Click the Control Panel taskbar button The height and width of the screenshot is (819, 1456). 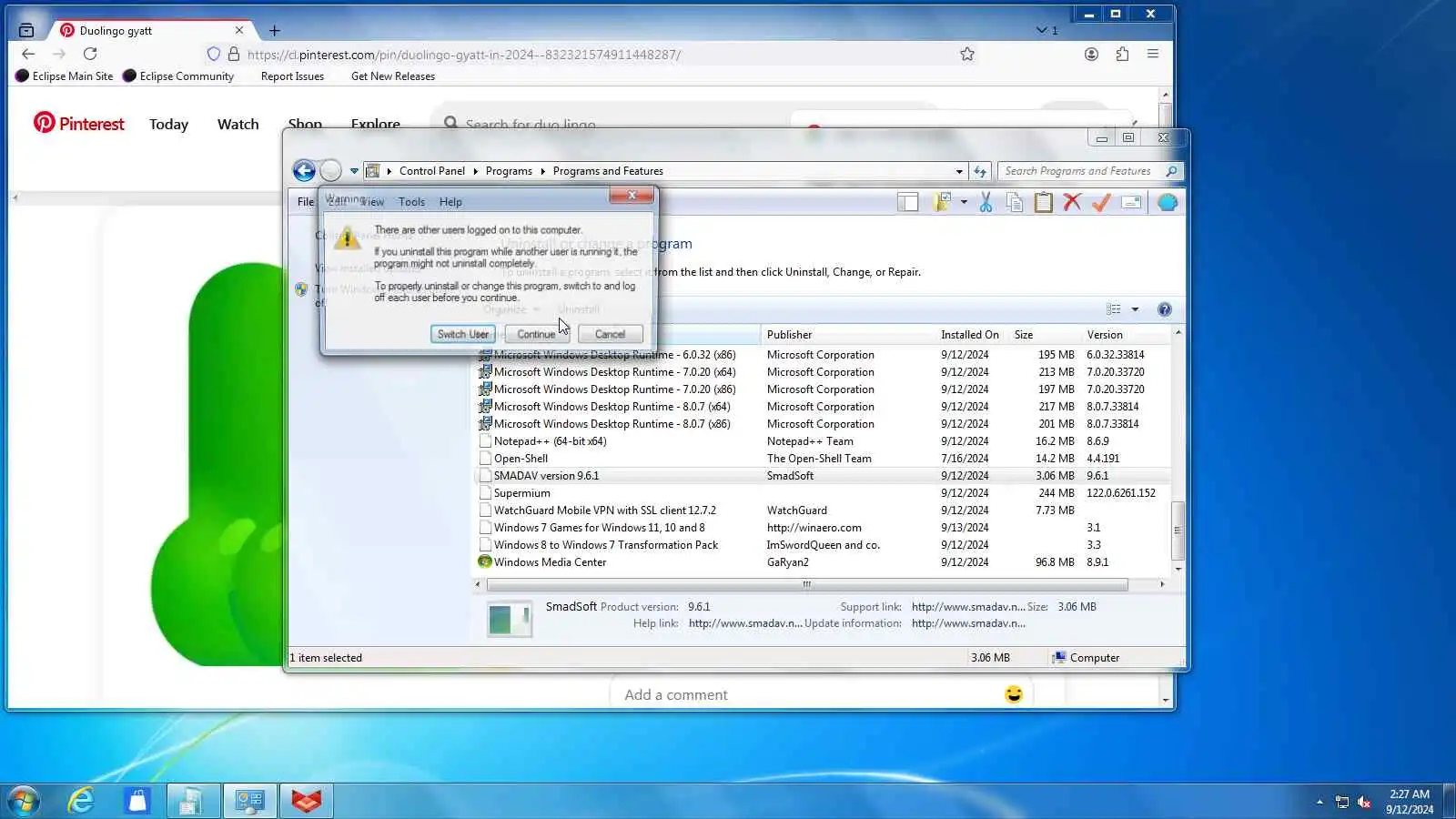[x=250, y=801]
